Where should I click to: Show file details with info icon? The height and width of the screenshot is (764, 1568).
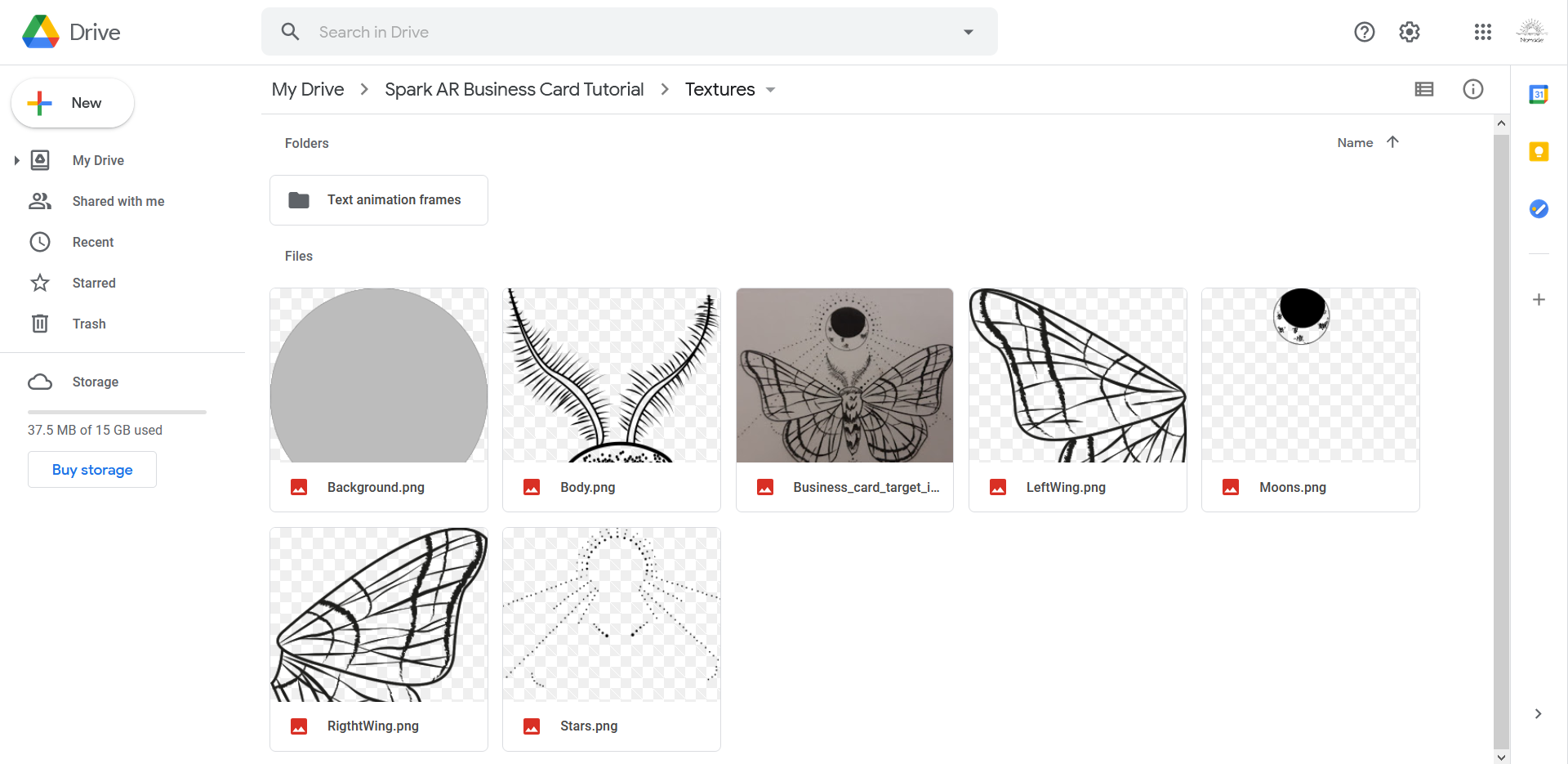tap(1473, 89)
